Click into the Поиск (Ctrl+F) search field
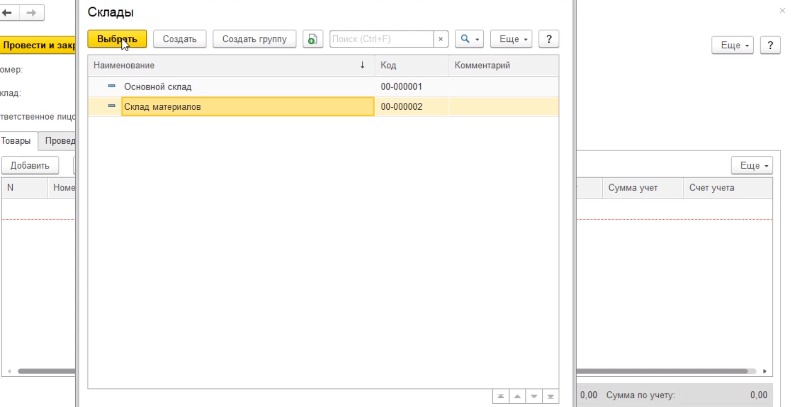The image size is (792, 407). tap(380, 39)
